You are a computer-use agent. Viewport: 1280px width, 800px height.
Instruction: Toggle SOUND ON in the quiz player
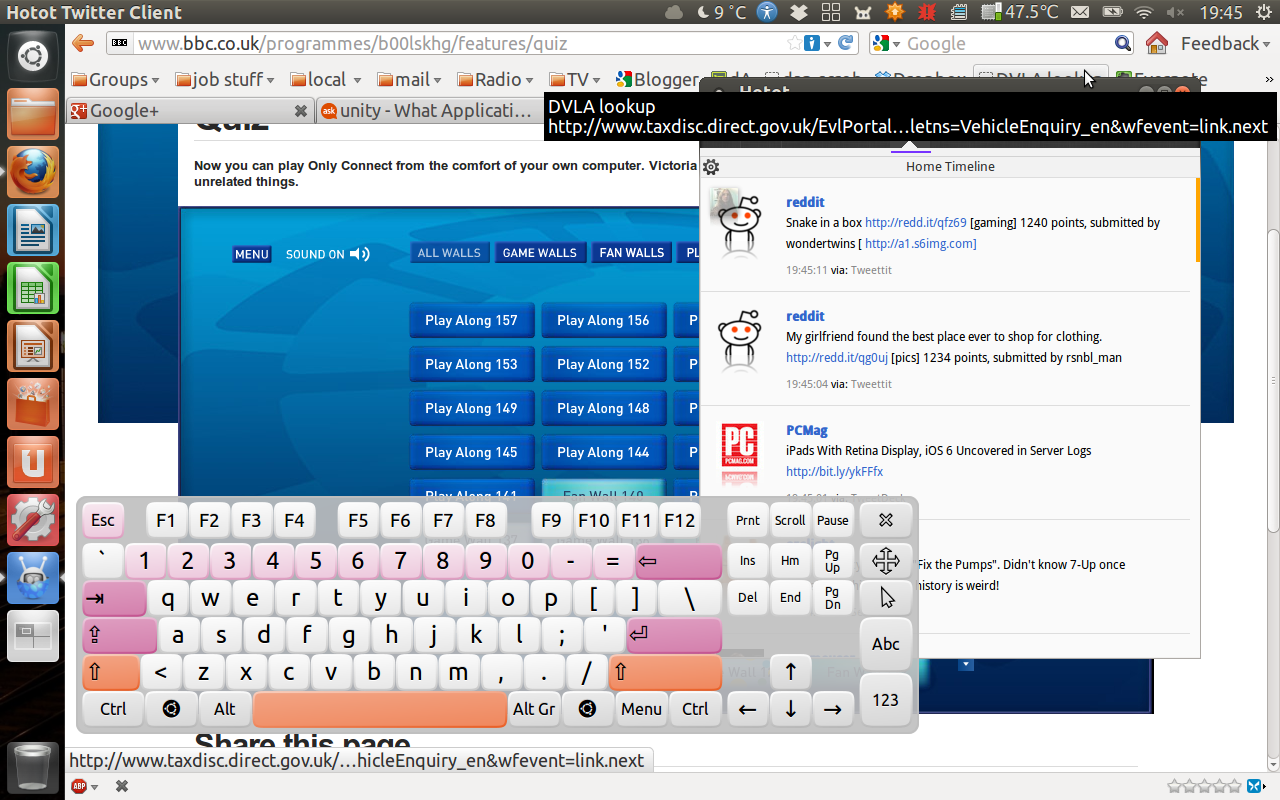pos(327,254)
